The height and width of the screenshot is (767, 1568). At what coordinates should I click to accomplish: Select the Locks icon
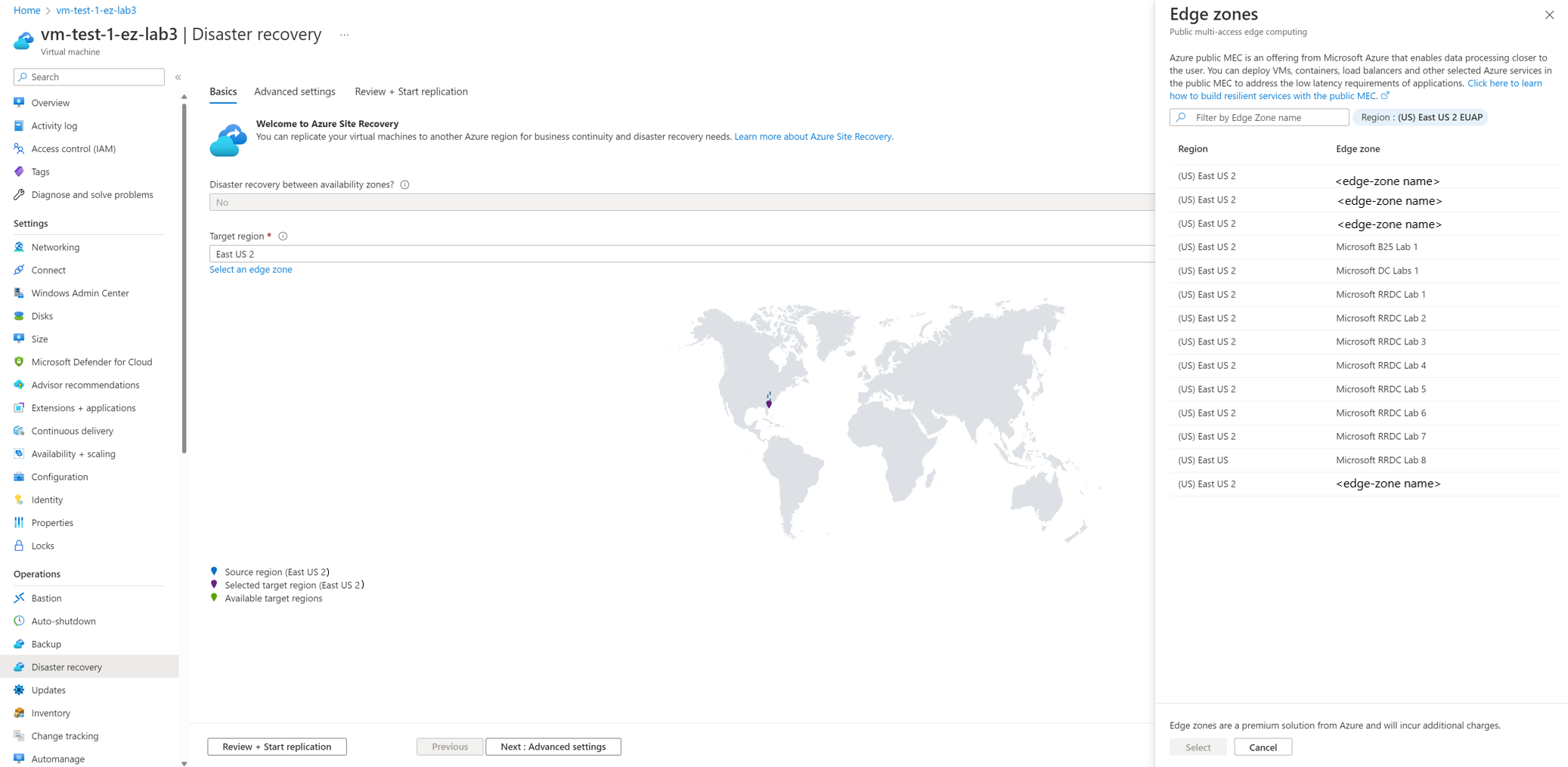(19, 546)
